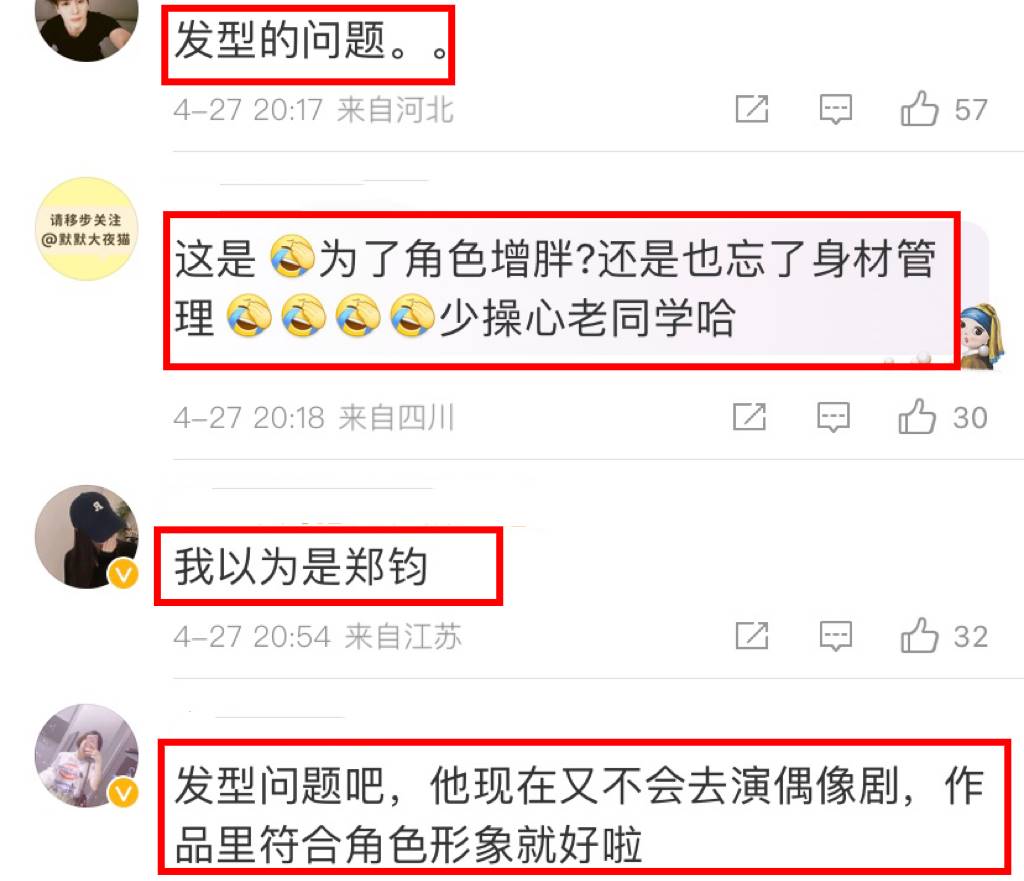Reply to the 我以为是郑钧 comment
The width and height of the screenshot is (1024, 881).
tap(836, 635)
